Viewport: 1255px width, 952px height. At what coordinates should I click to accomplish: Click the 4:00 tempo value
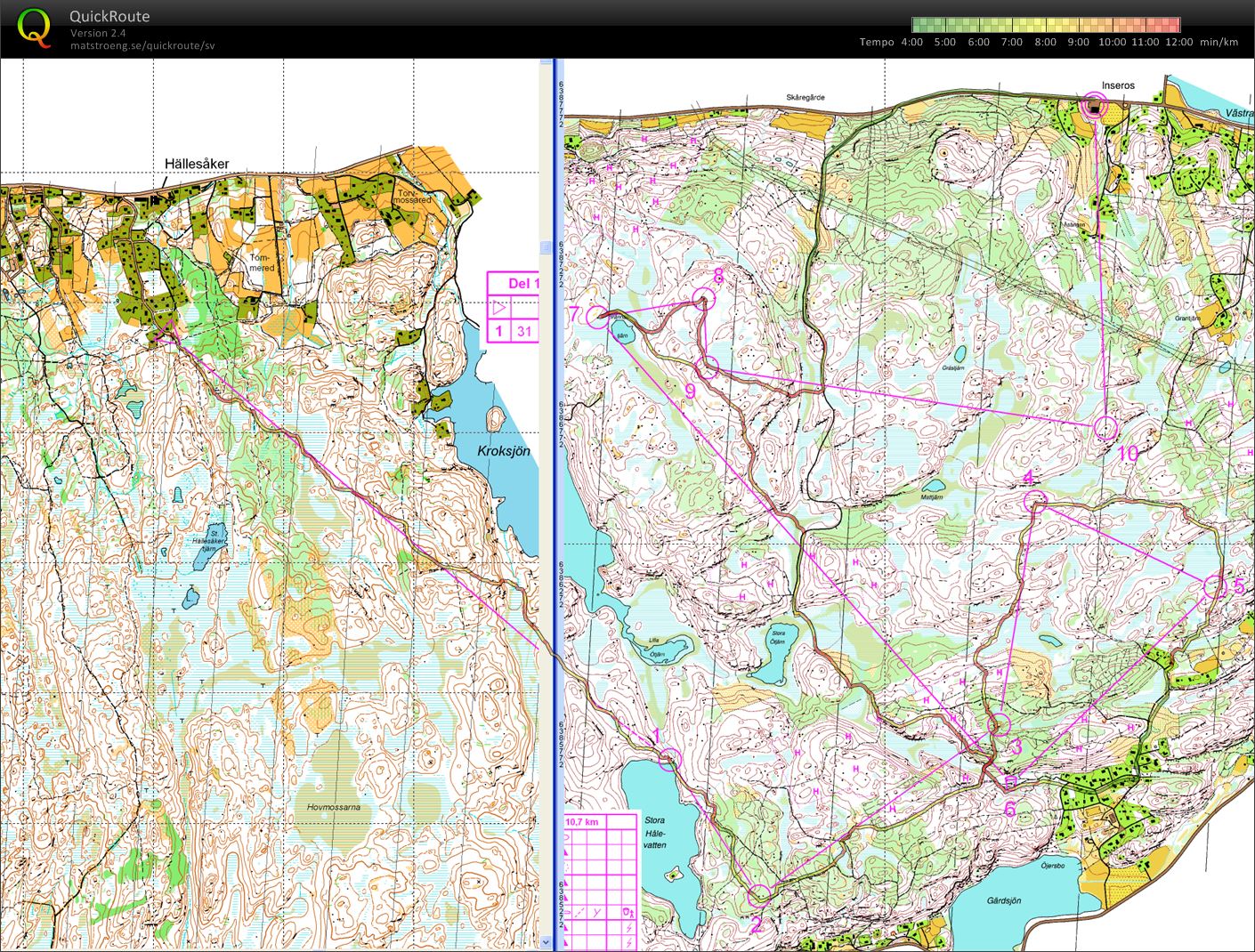coord(912,42)
